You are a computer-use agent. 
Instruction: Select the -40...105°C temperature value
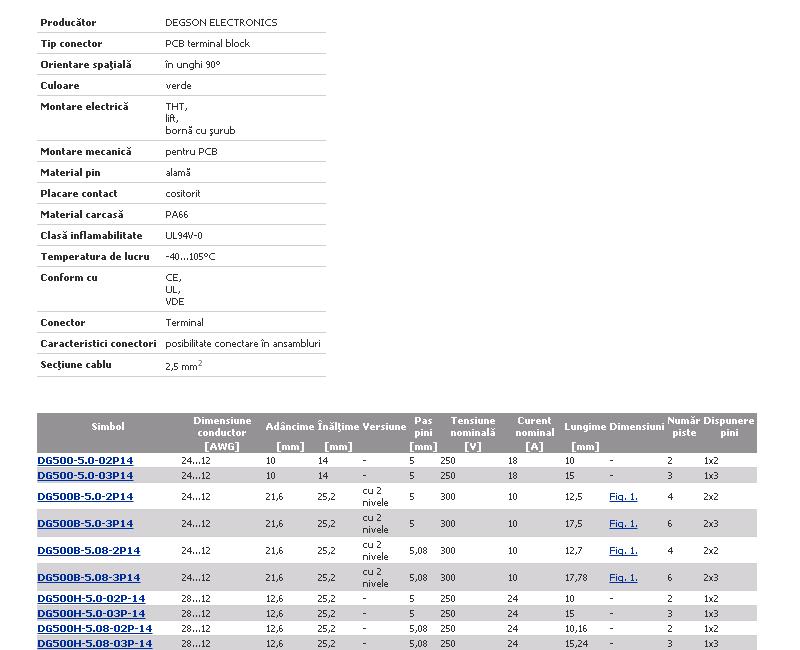pos(190,256)
